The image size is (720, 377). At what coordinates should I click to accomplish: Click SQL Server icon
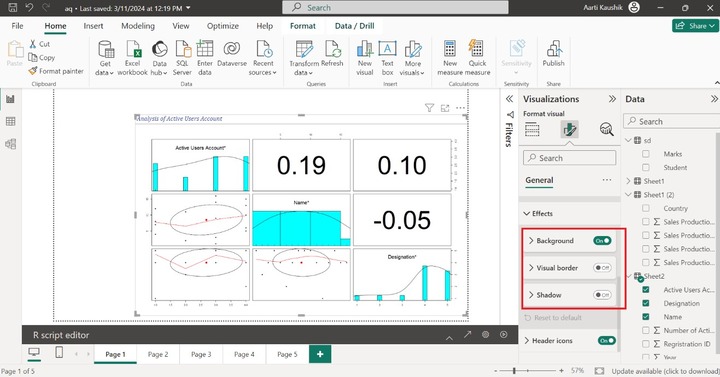[182, 49]
